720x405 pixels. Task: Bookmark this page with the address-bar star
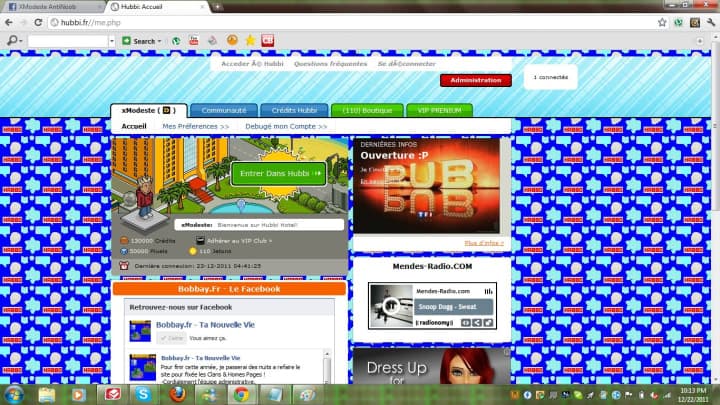[662, 22]
